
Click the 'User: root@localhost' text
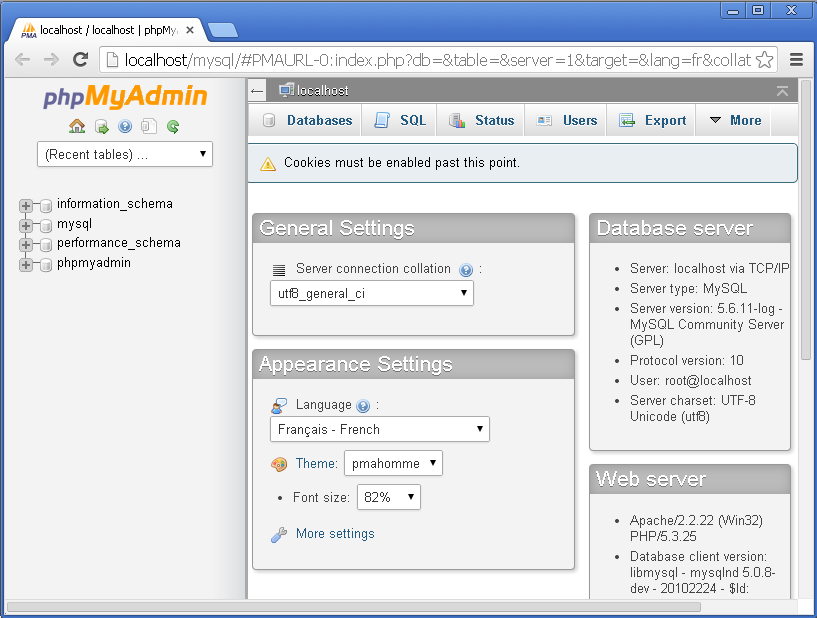click(x=690, y=380)
